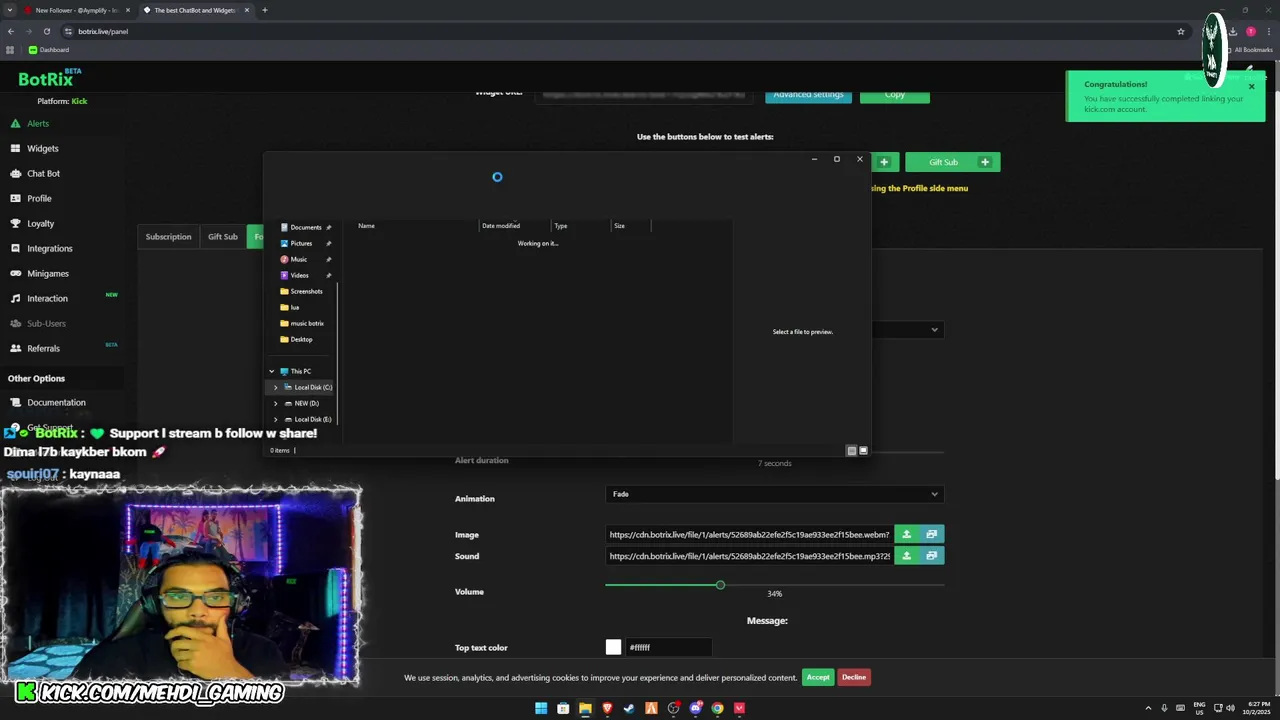The width and height of the screenshot is (1280, 720).
Task: Click the upload icon for Sound URL
Action: (907, 556)
